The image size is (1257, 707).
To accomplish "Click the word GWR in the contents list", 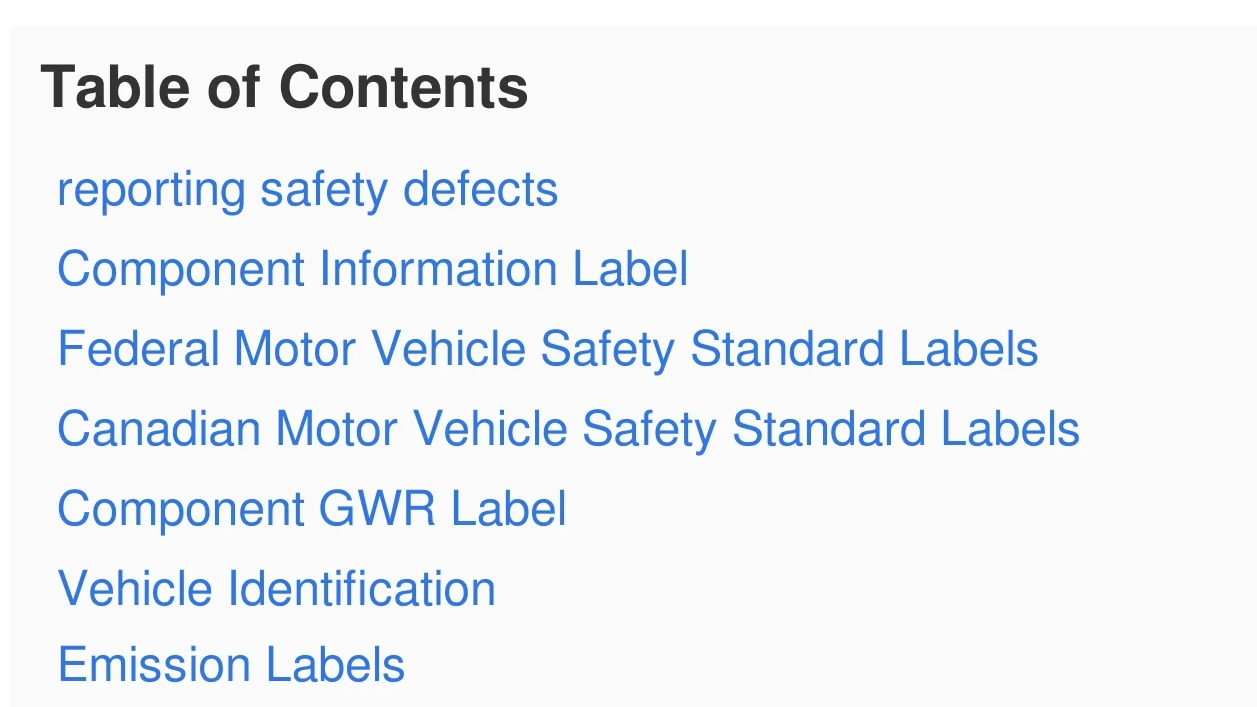I will click(x=376, y=509).
